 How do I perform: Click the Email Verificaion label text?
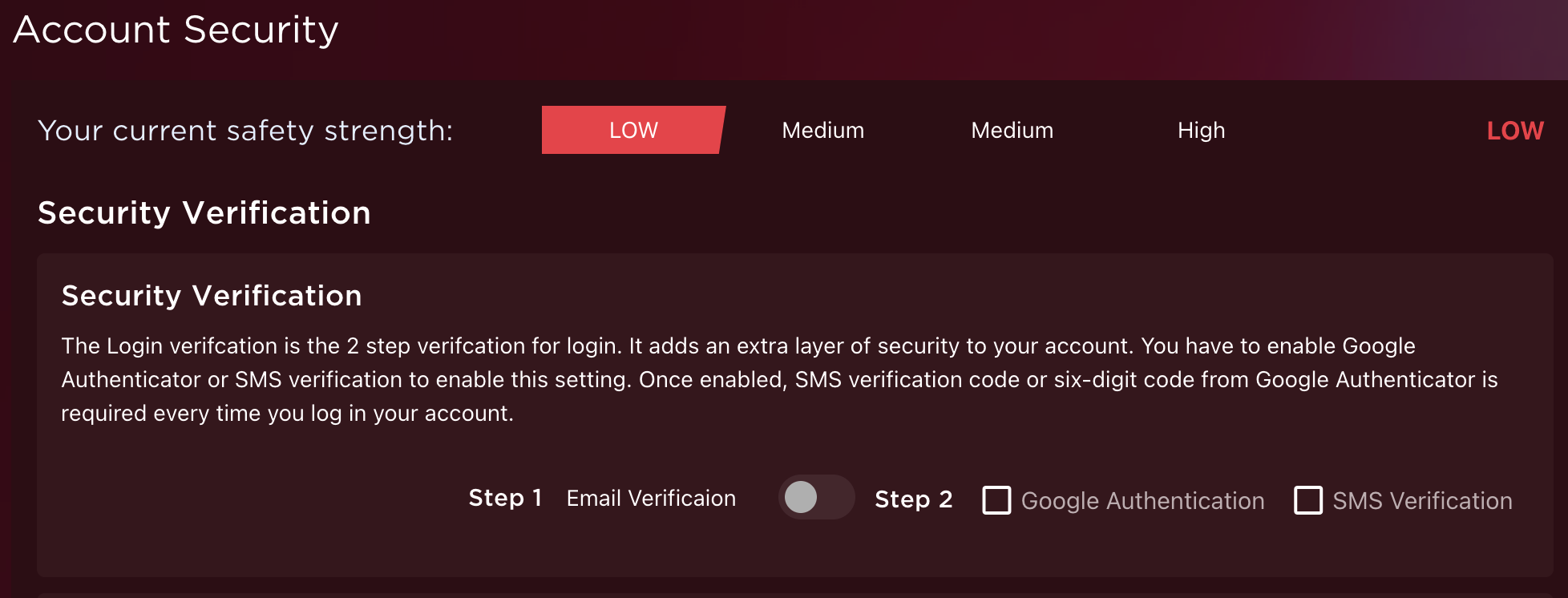(x=651, y=498)
